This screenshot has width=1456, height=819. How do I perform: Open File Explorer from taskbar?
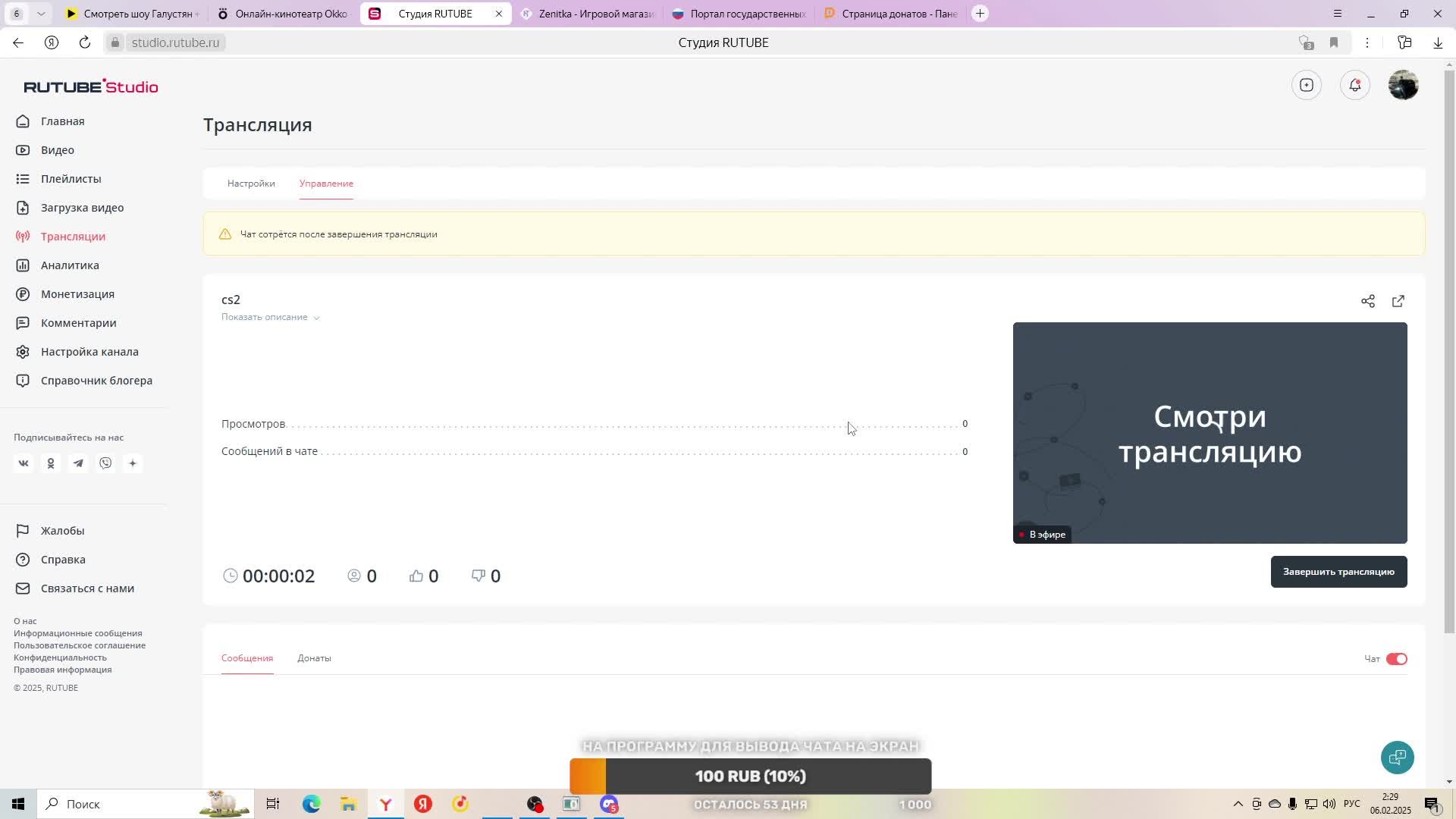(x=348, y=804)
